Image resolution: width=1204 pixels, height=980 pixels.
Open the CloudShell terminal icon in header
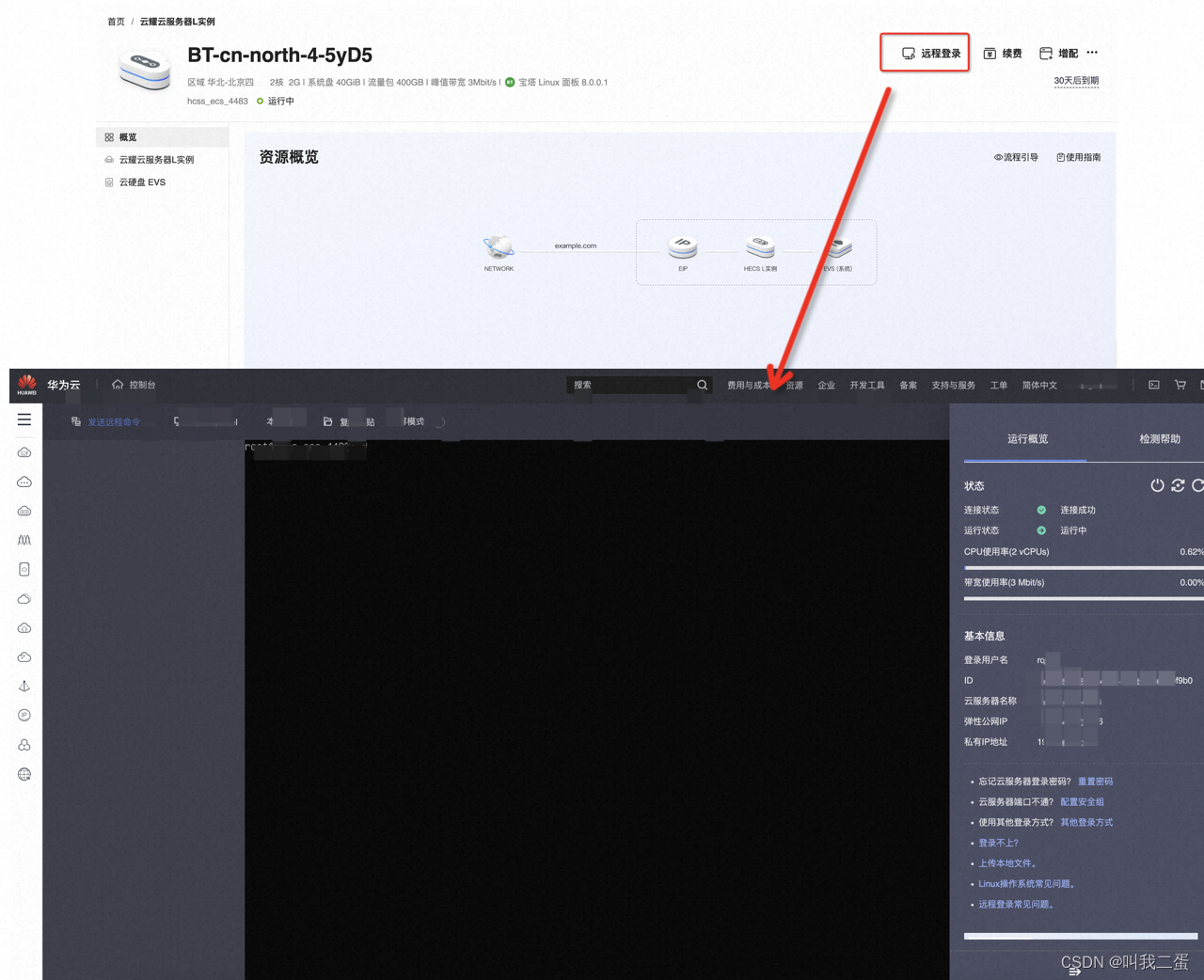[1154, 385]
